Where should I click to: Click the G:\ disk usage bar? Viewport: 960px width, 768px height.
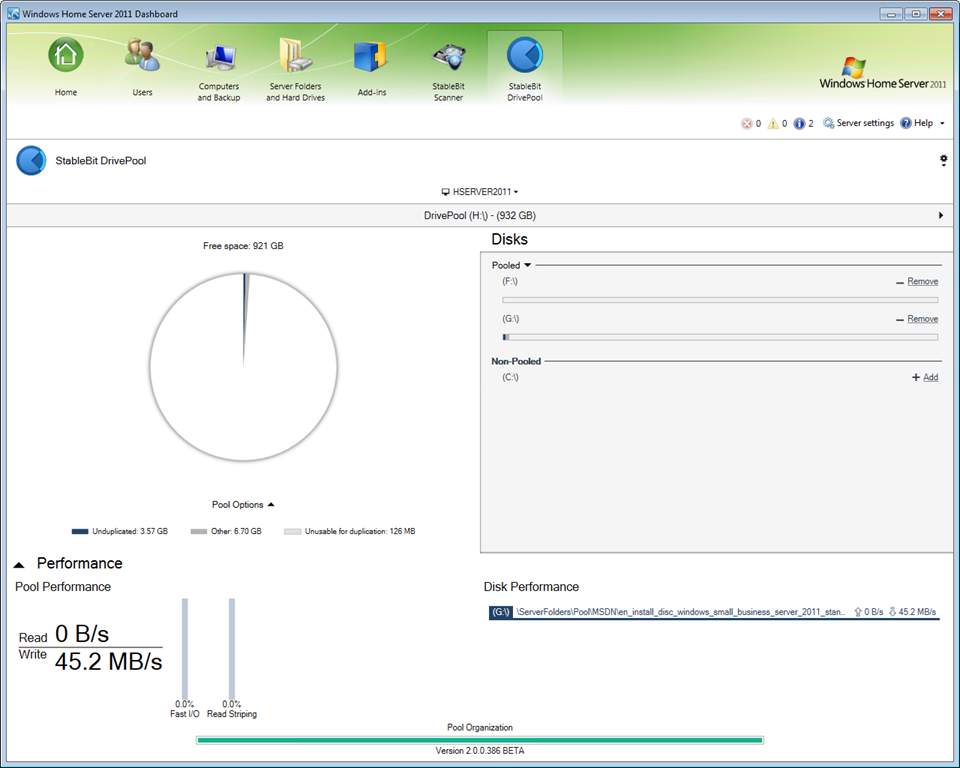(720, 337)
